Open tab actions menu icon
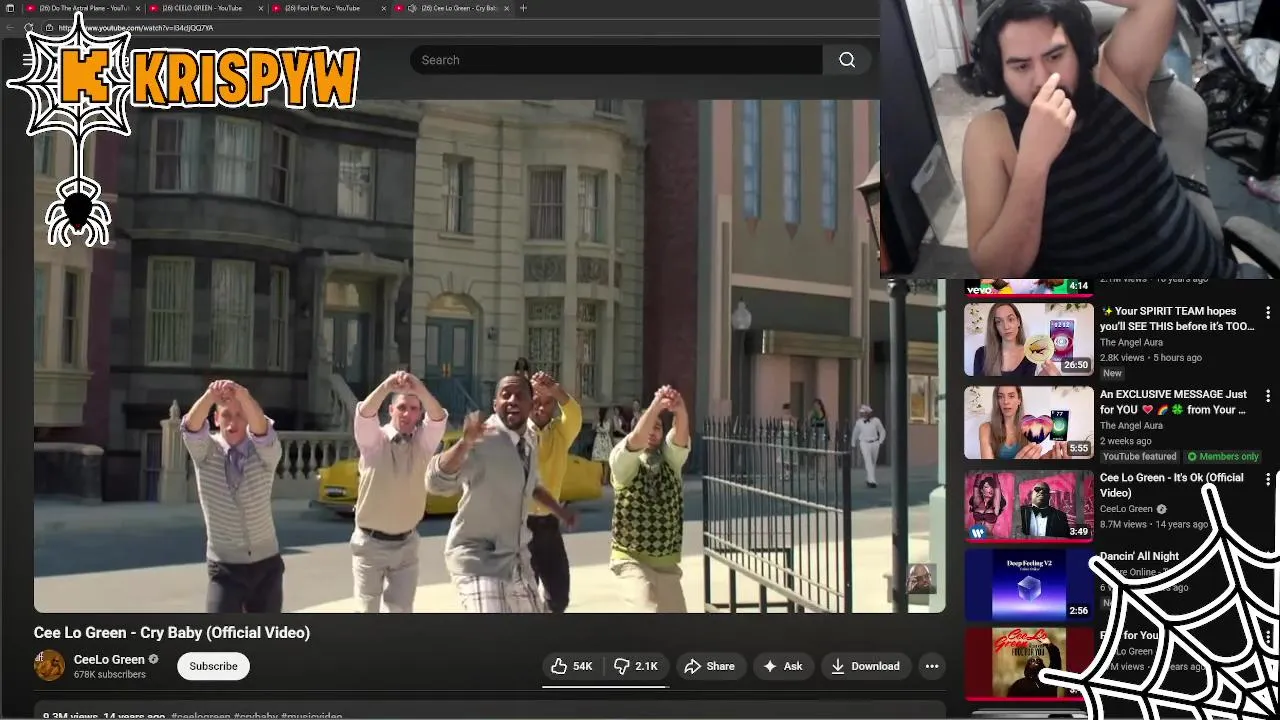 click(10, 8)
